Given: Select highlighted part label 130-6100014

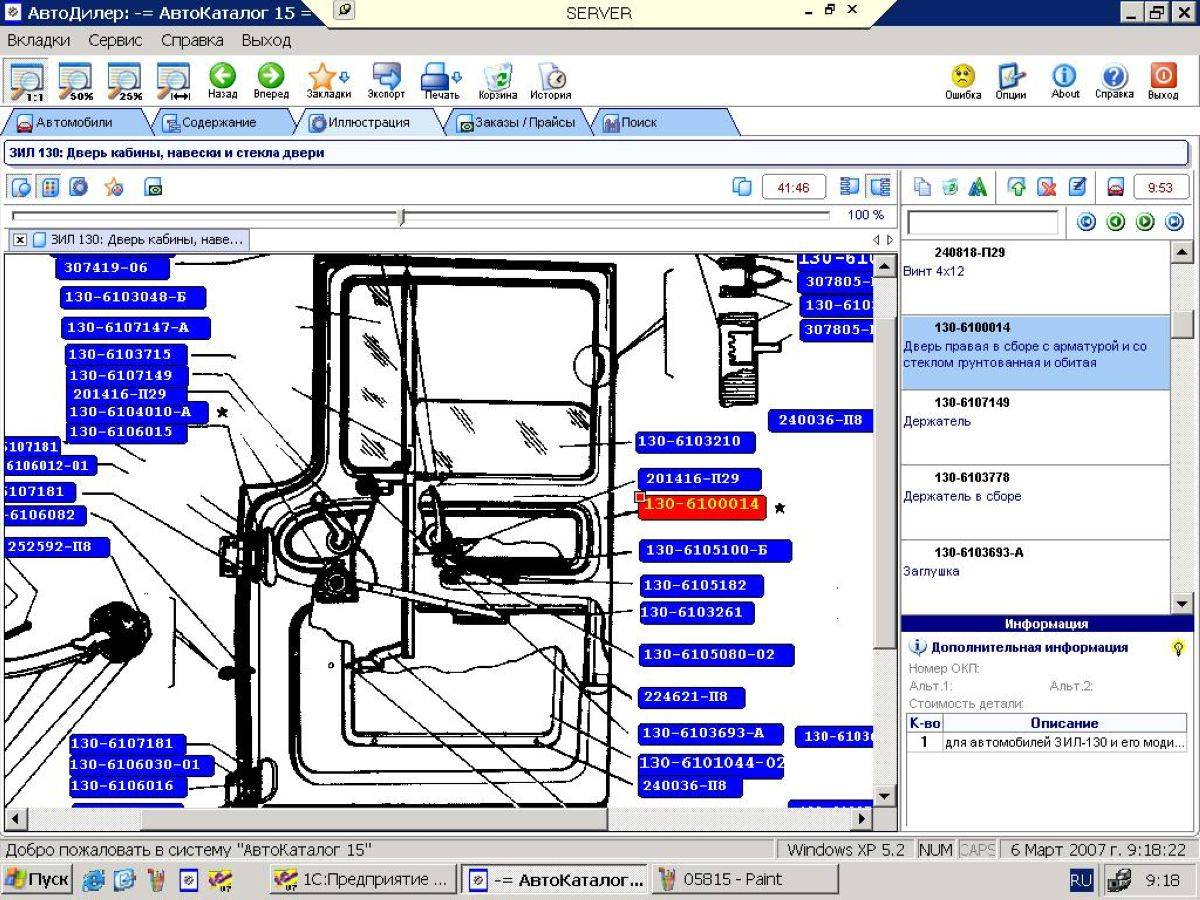Looking at the screenshot, I should 702,506.
